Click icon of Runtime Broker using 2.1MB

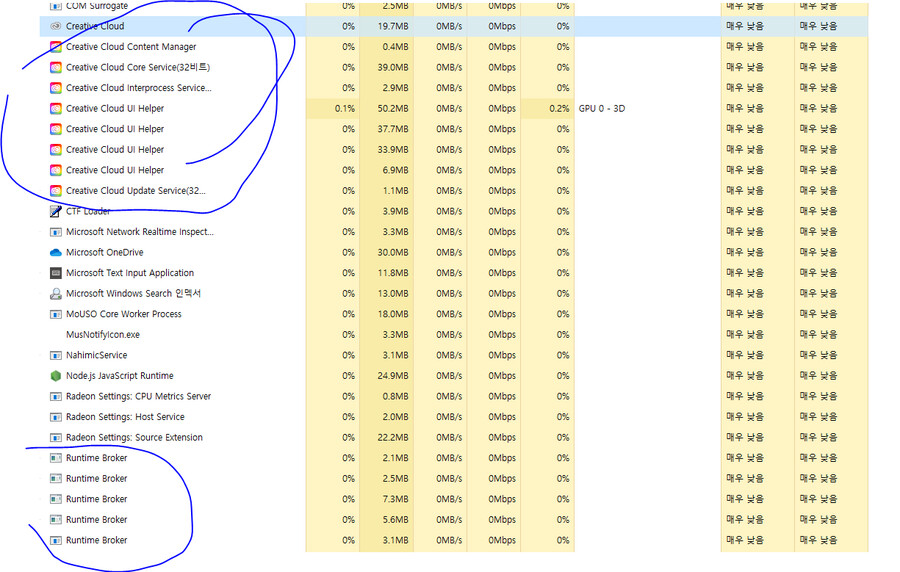pyautogui.click(x=56, y=458)
